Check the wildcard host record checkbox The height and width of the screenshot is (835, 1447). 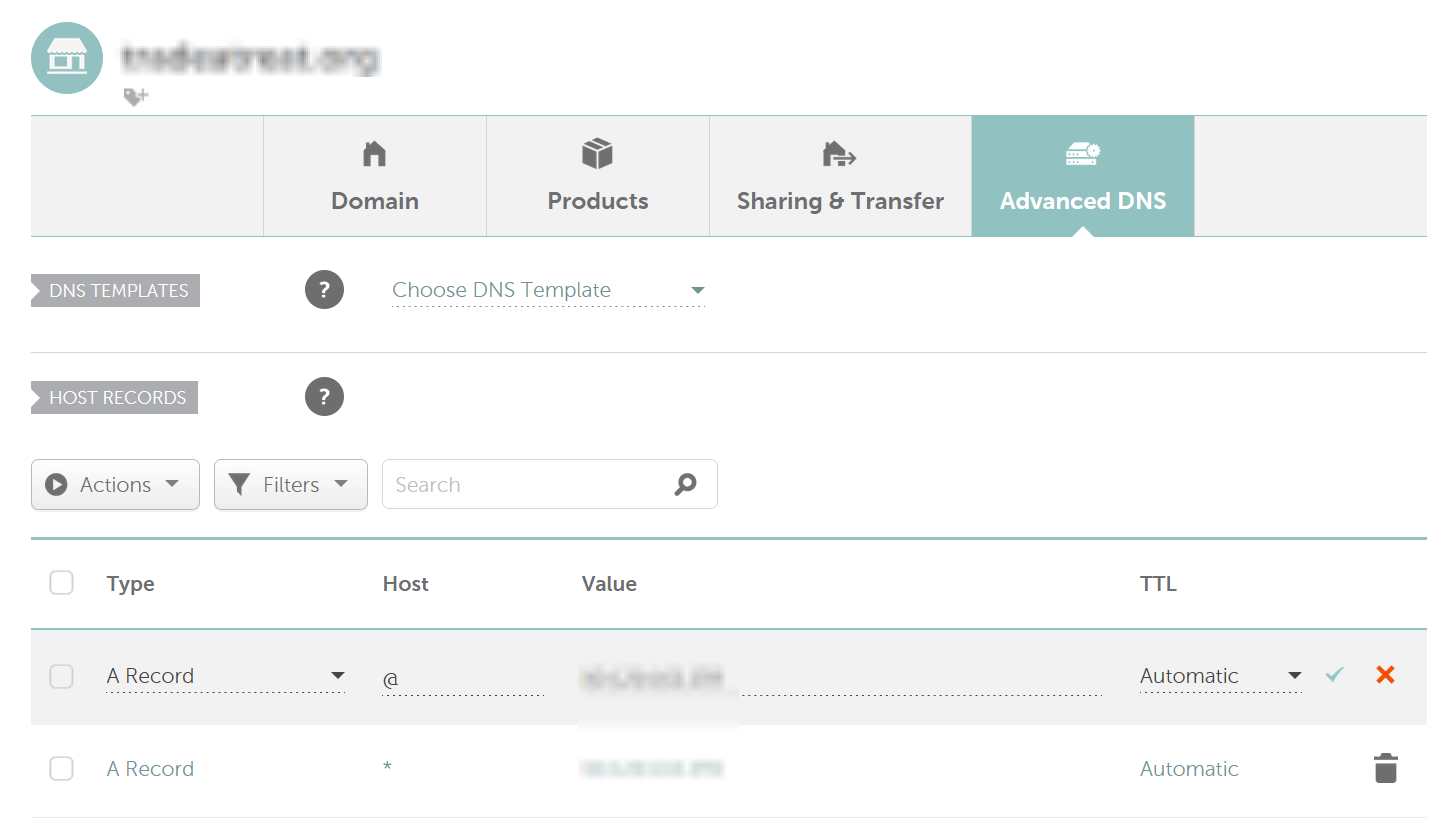tap(62, 769)
